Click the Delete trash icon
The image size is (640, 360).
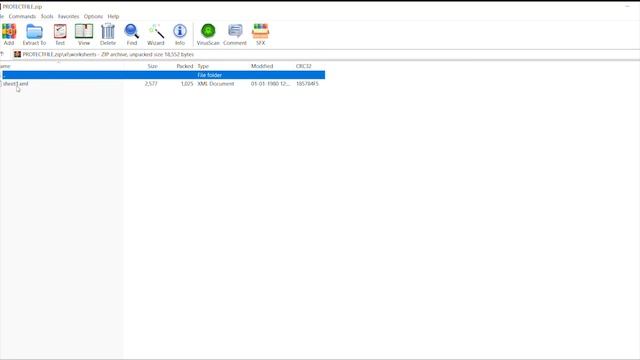(108, 34)
